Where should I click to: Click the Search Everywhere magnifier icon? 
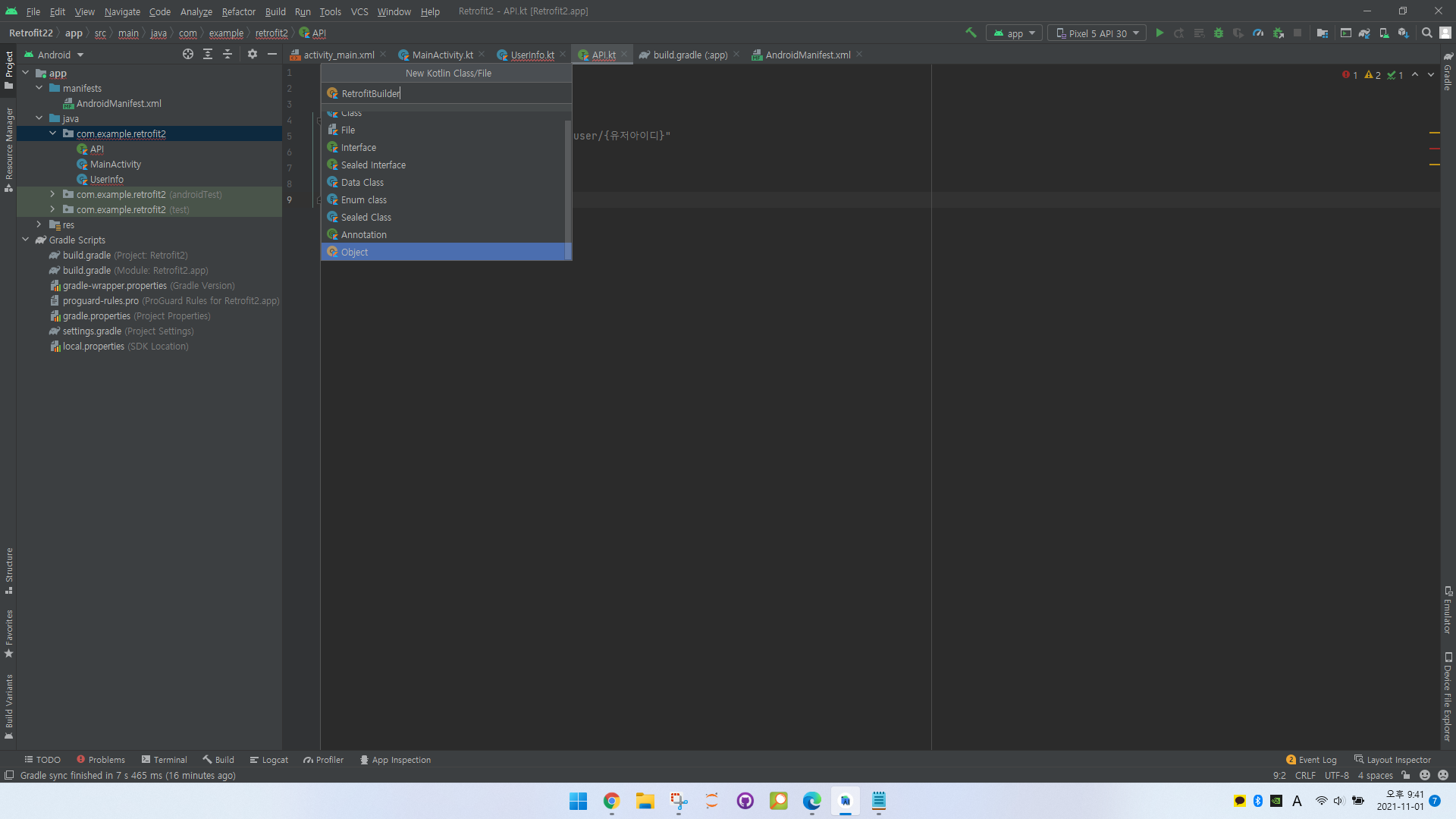(x=1426, y=33)
